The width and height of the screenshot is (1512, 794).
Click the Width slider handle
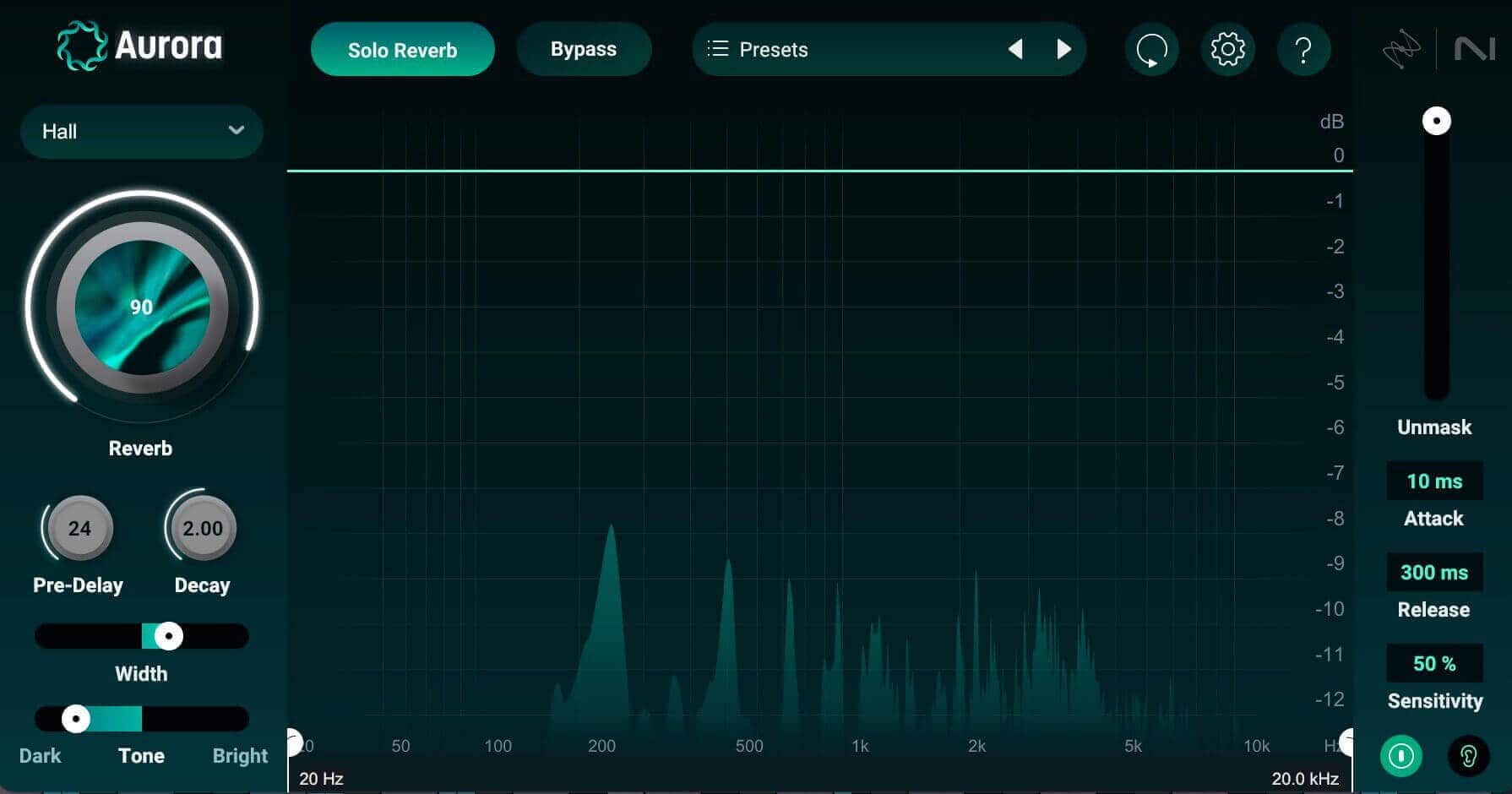(x=169, y=636)
